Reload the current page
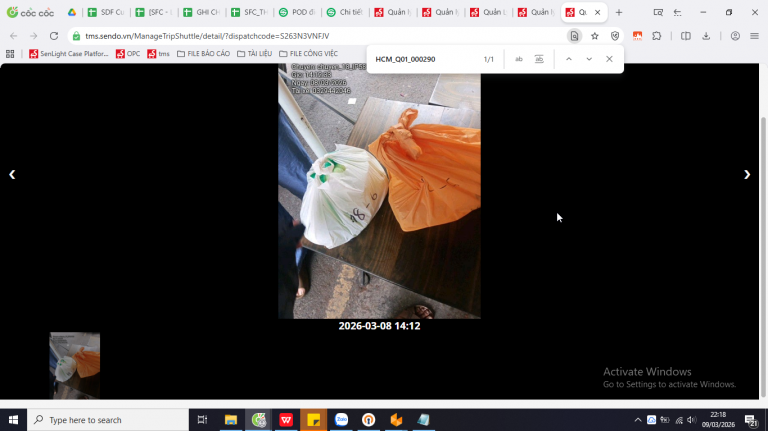768x431 pixels. (x=54, y=36)
